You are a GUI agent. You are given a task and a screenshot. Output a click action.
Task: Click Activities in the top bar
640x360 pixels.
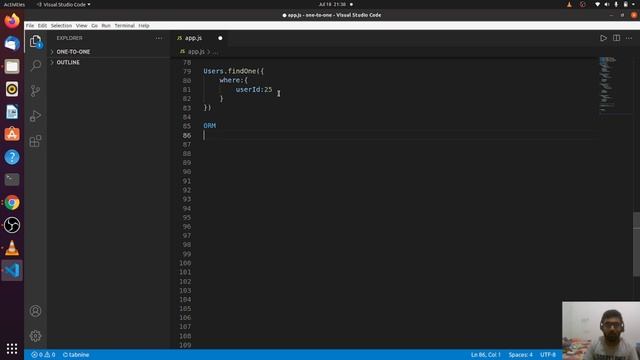coord(14,4)
